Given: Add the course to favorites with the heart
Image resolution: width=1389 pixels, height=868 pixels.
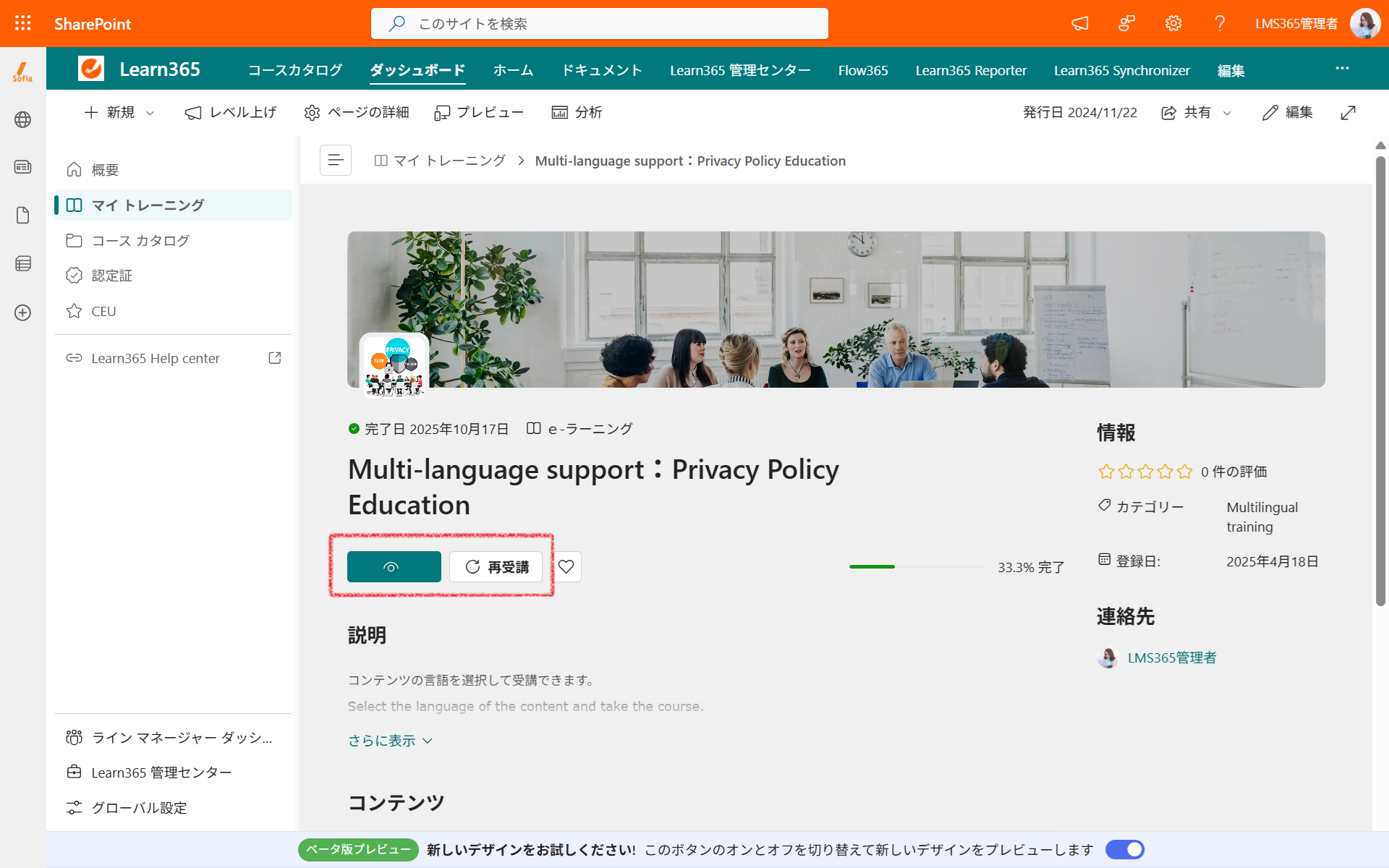Looking at the screenshot, I should [566, 566].
